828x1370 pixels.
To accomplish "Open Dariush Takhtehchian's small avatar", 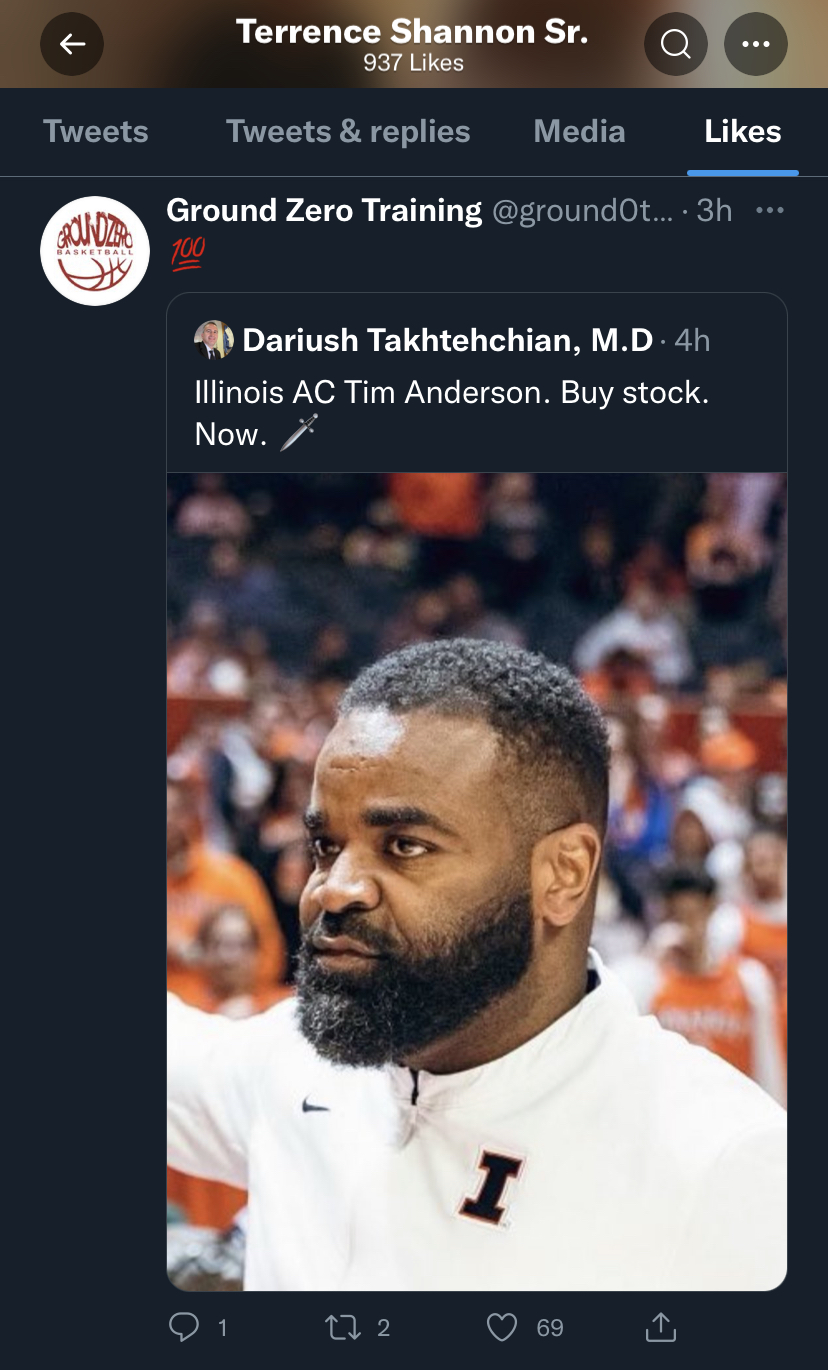I will click(214, 340).
